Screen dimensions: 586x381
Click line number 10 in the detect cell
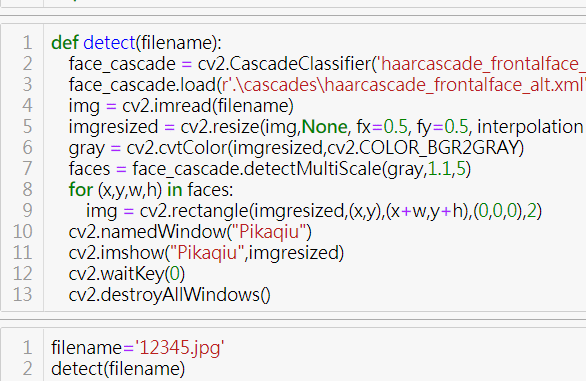tap(22, 232)
